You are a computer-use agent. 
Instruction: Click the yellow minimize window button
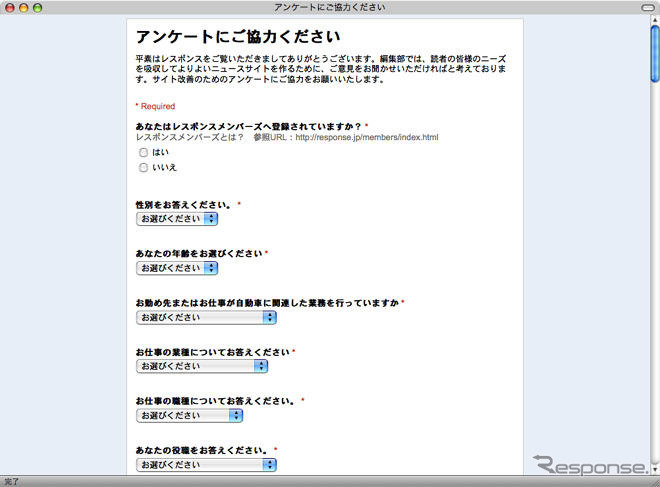point(24,8)
